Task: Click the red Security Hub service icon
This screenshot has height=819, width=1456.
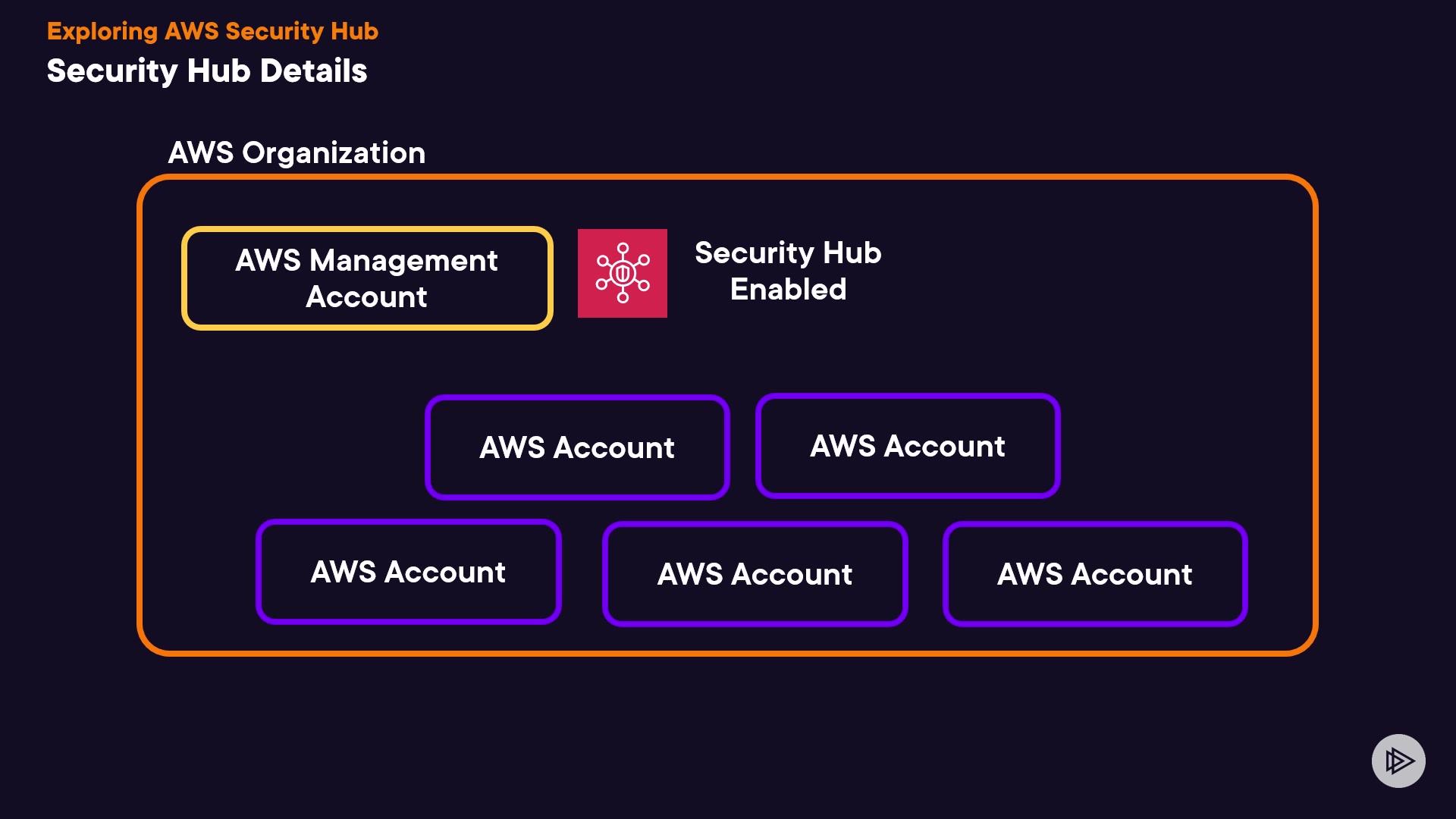Action: [x=622, y=273]
